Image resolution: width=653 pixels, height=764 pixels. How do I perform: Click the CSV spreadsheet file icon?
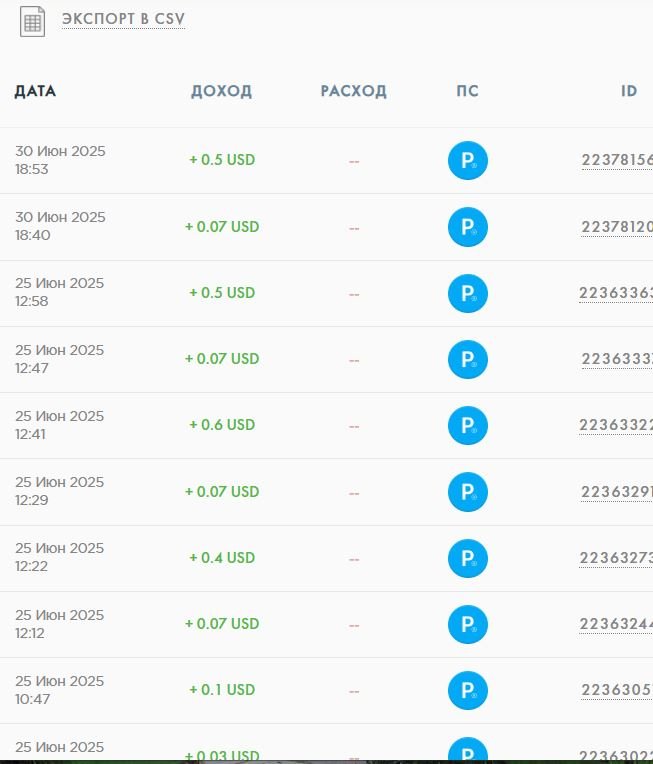pyautogui.click(x=32, y=22)
